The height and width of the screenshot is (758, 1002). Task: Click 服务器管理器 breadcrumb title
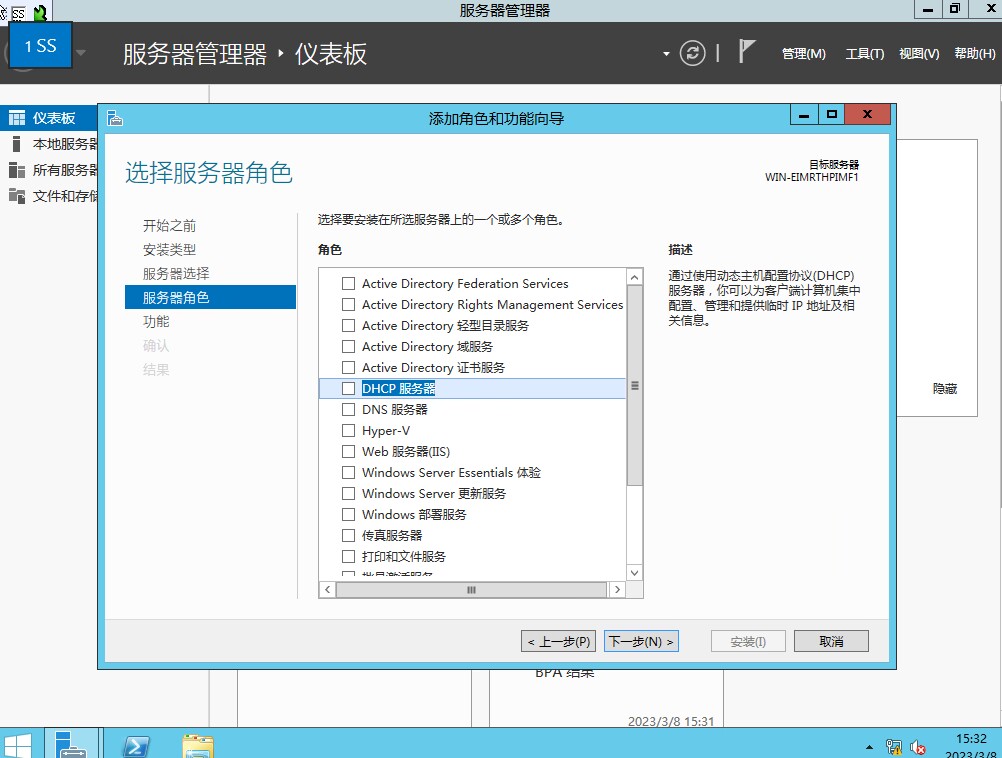coord(195,54)
